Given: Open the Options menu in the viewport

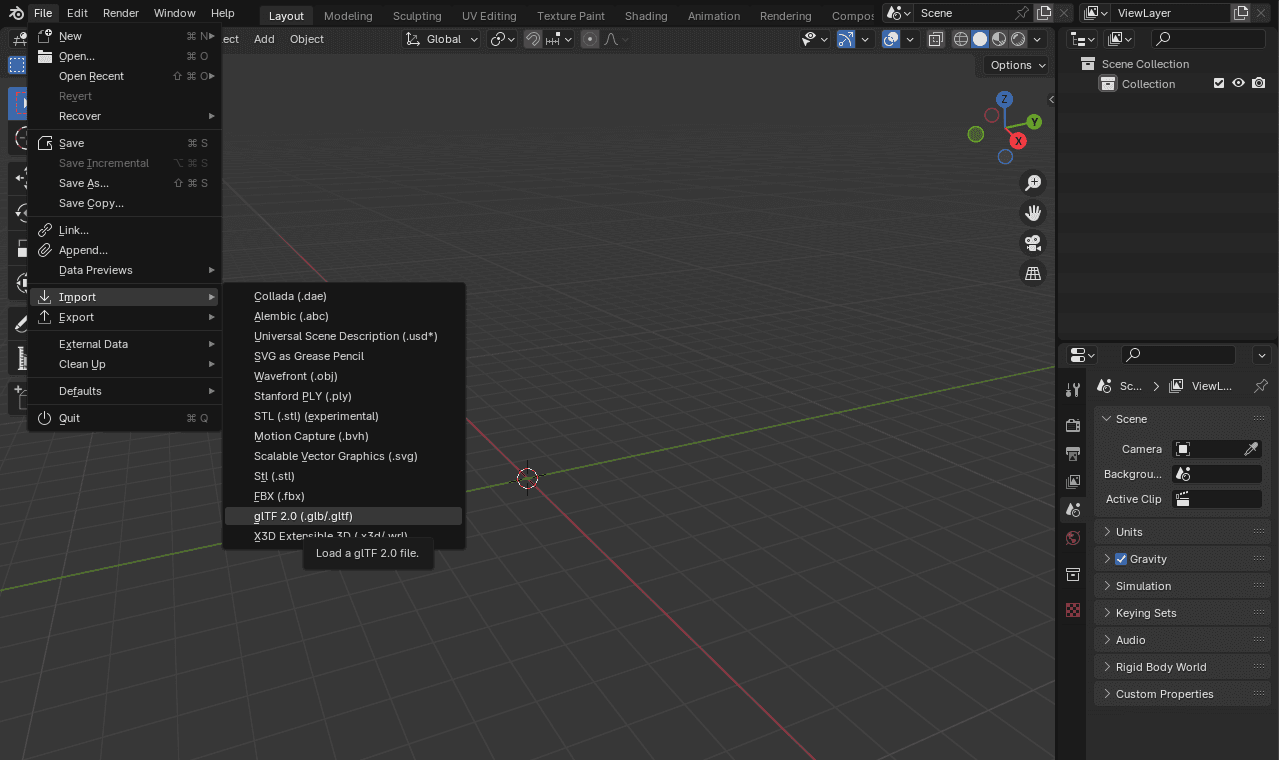Looking at the screenshot, I should 1014,64.
